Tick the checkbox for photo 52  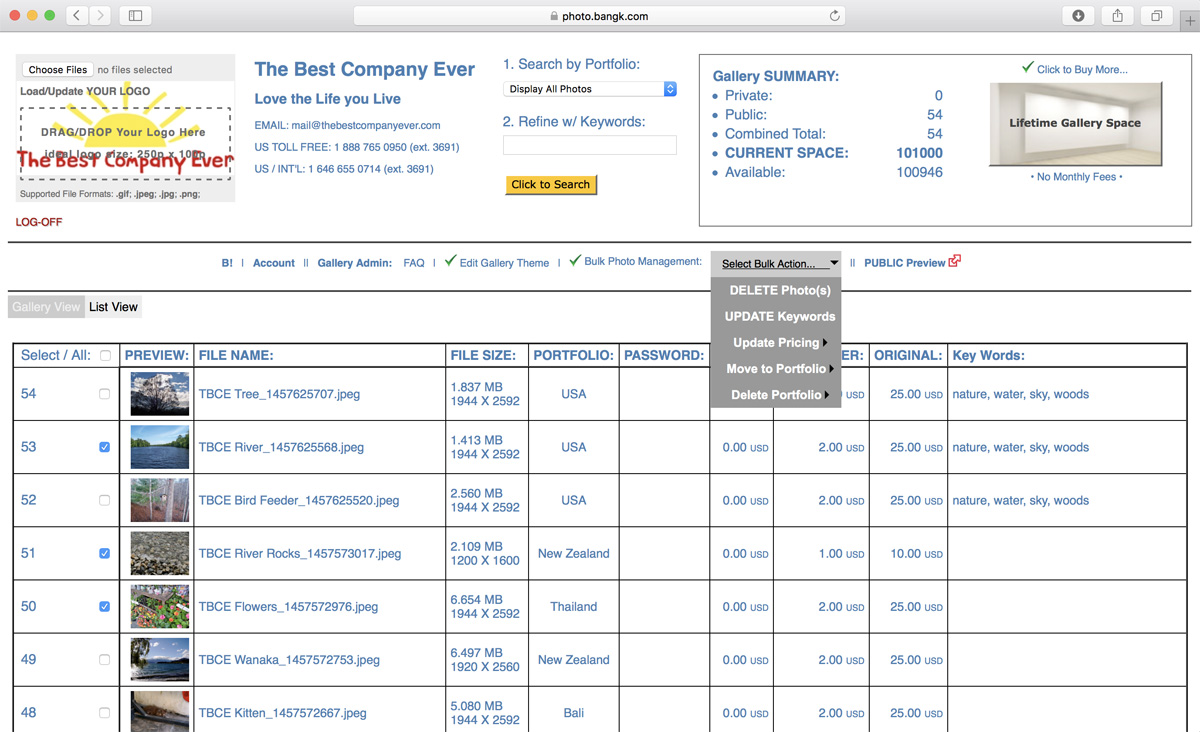(x=104, y=500)
